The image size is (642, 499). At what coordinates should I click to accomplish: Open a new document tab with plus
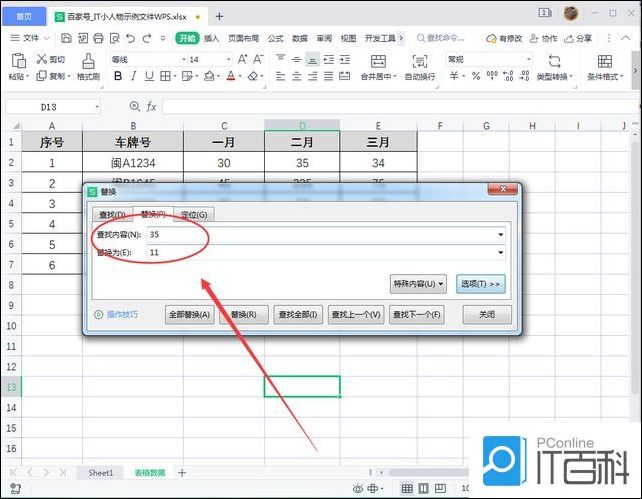pos(219,16)
